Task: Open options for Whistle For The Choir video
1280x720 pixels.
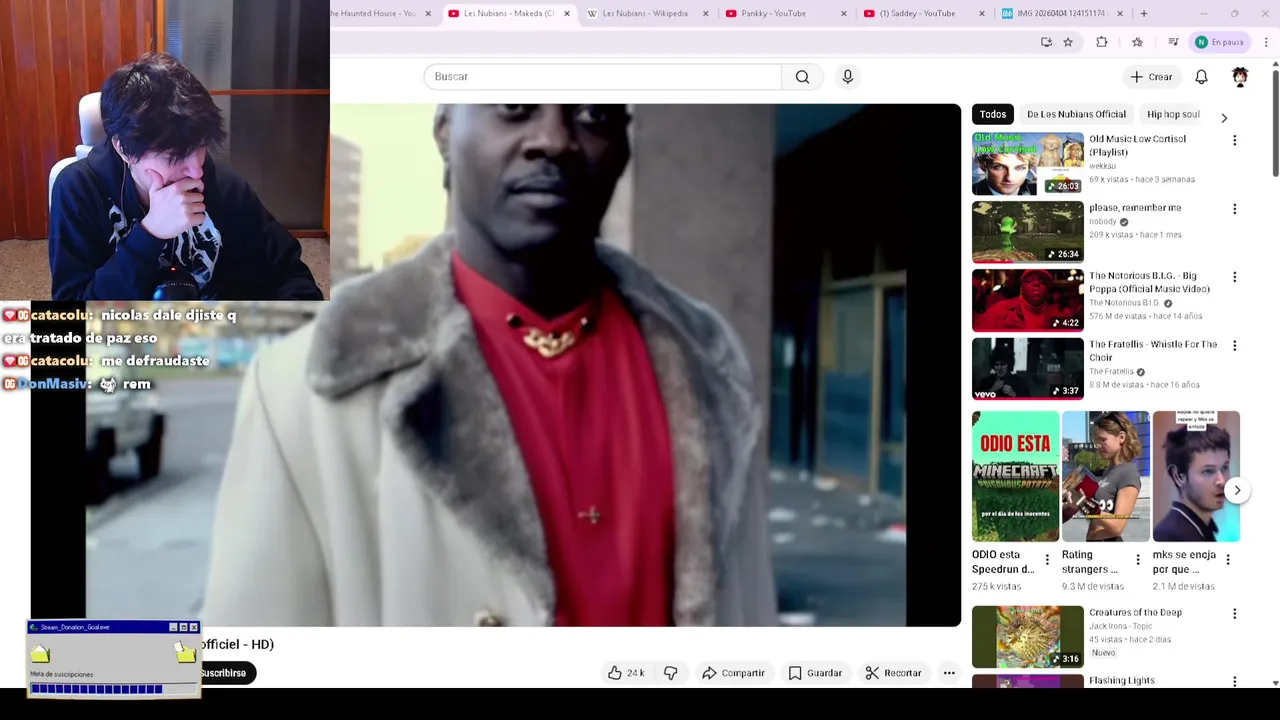Action: [x=1234, y=346]
